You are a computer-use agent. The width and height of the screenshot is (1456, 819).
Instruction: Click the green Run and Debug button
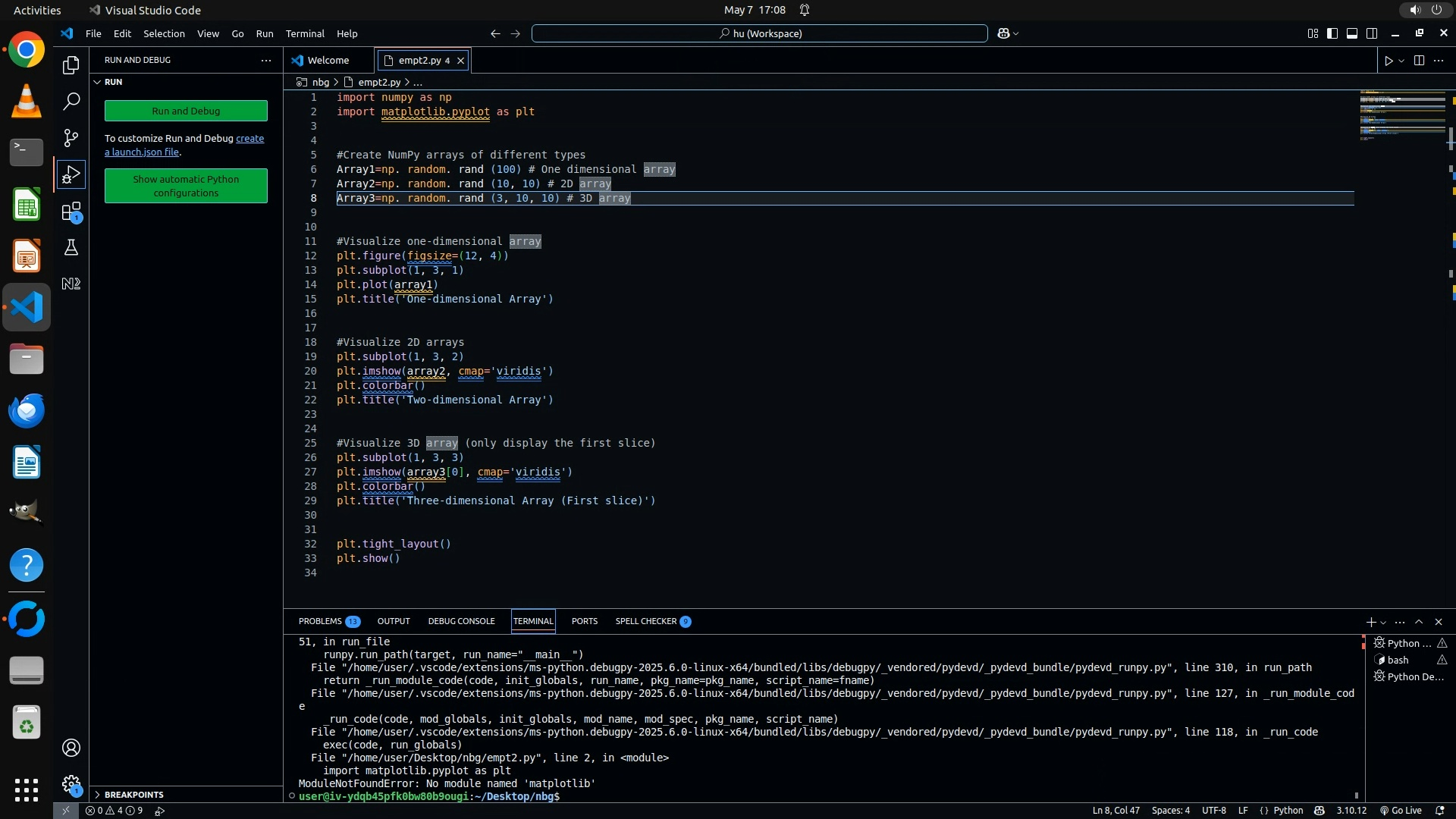point(186,111)
